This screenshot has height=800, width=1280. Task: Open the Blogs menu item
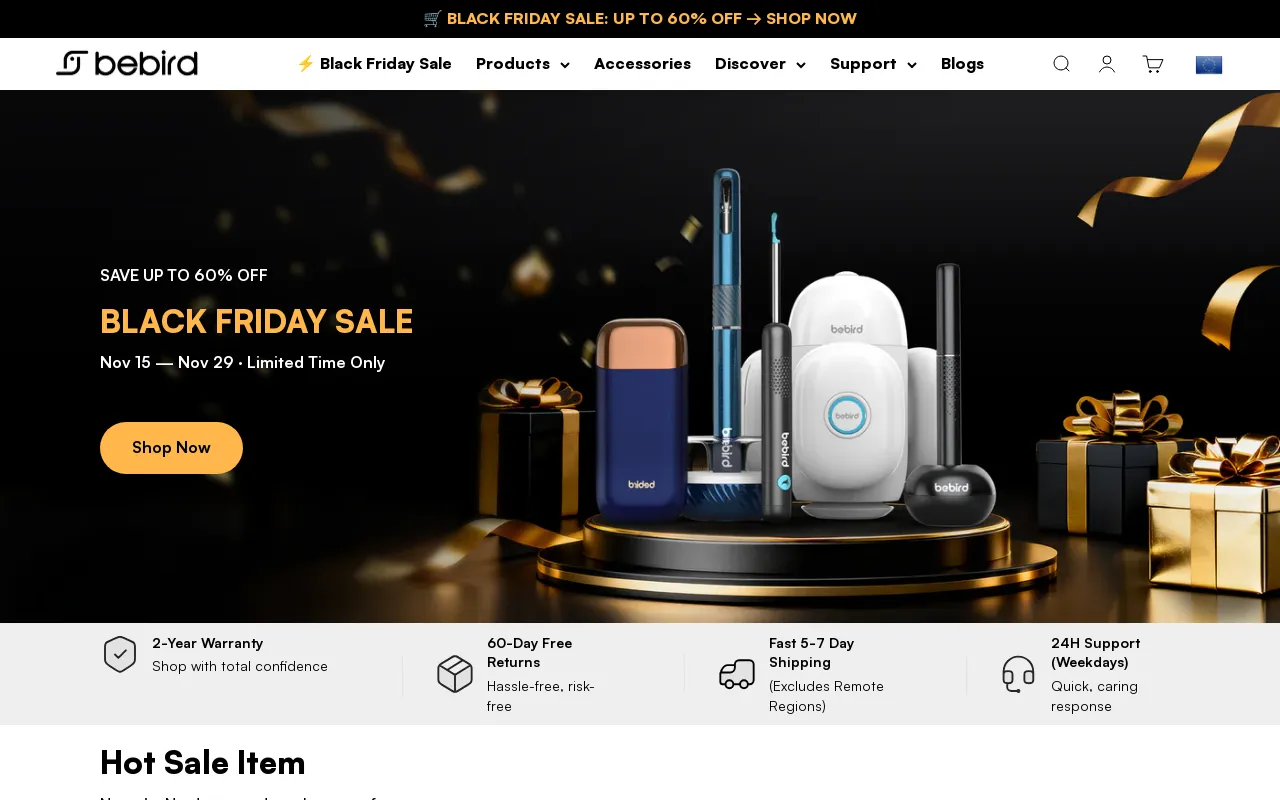[962, 64]
